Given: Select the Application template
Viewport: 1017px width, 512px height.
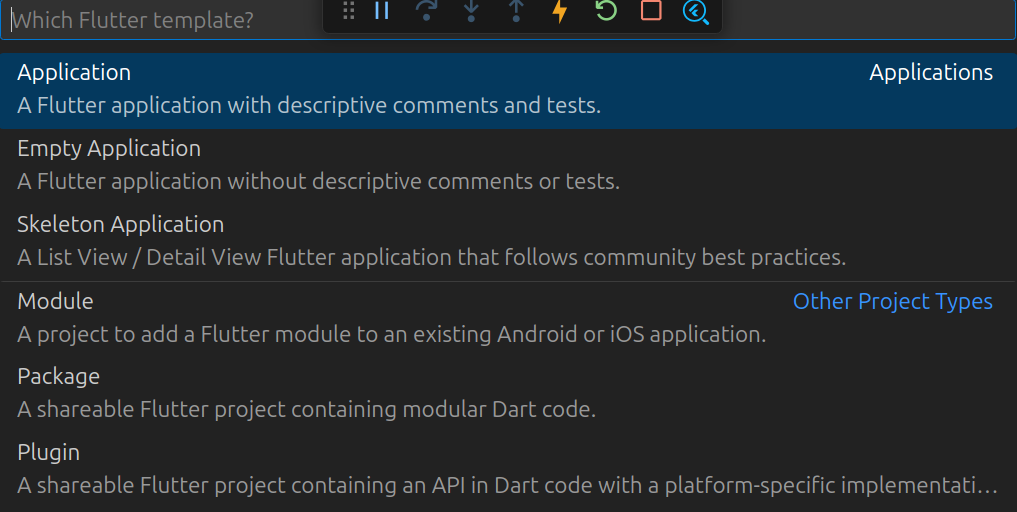Looking at the screenshot, I should pos(508,90).
